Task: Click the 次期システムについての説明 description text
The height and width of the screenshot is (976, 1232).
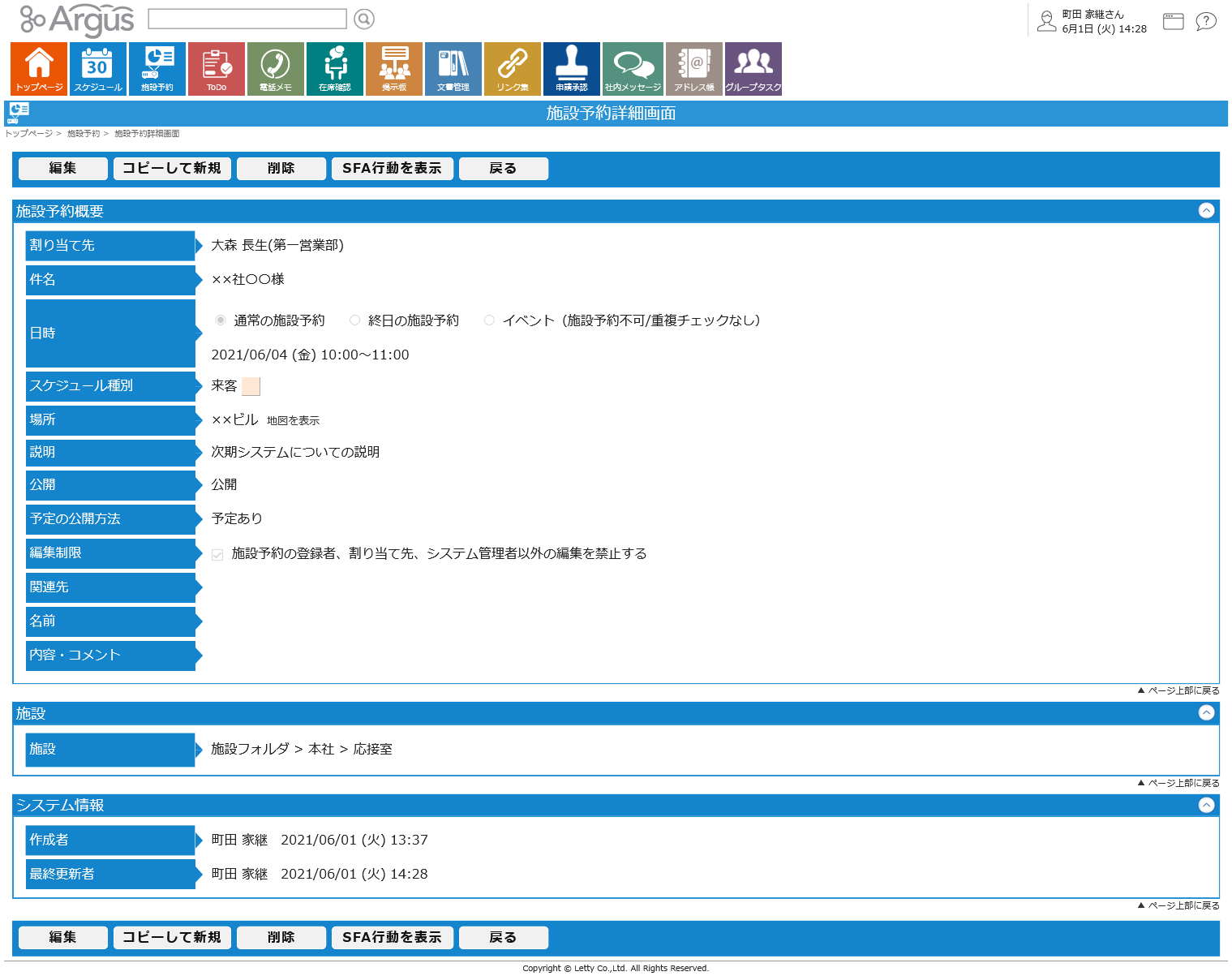Action: [295, 452]
